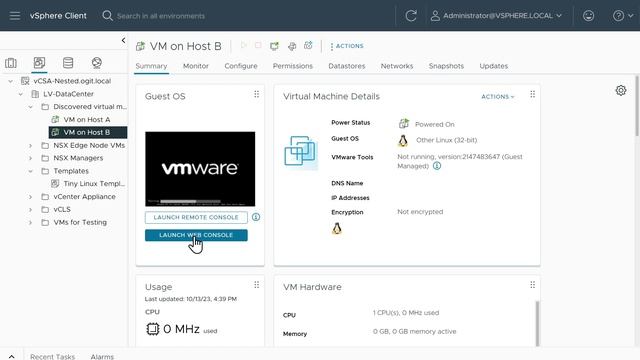Switch to Networking inventory view
The height and width of the screenshot is (360, 640).
pyautogui.click(x=97, y=63)
